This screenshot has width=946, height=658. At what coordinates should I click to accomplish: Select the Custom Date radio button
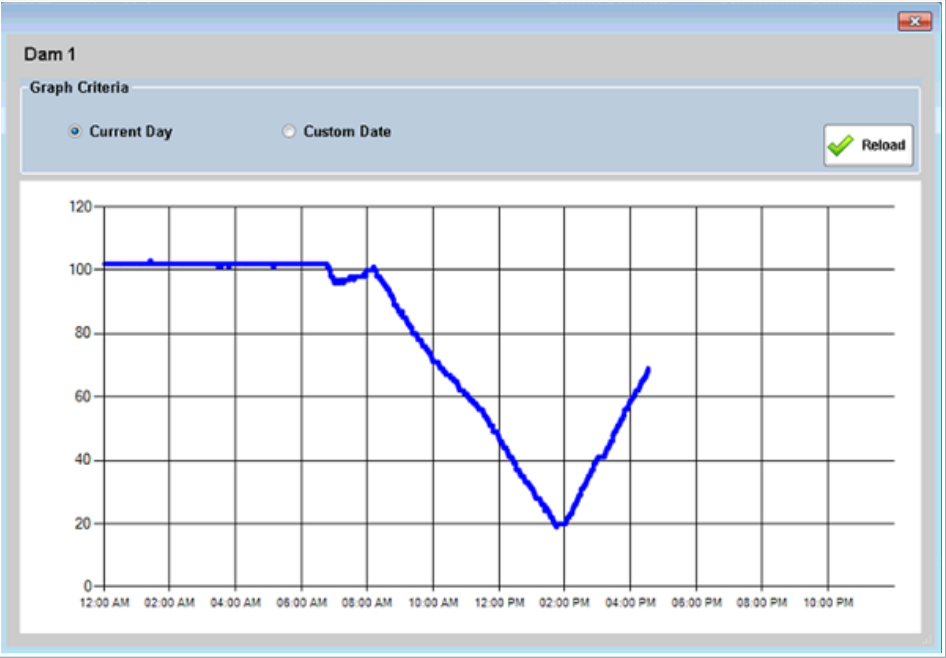(289, 131)
